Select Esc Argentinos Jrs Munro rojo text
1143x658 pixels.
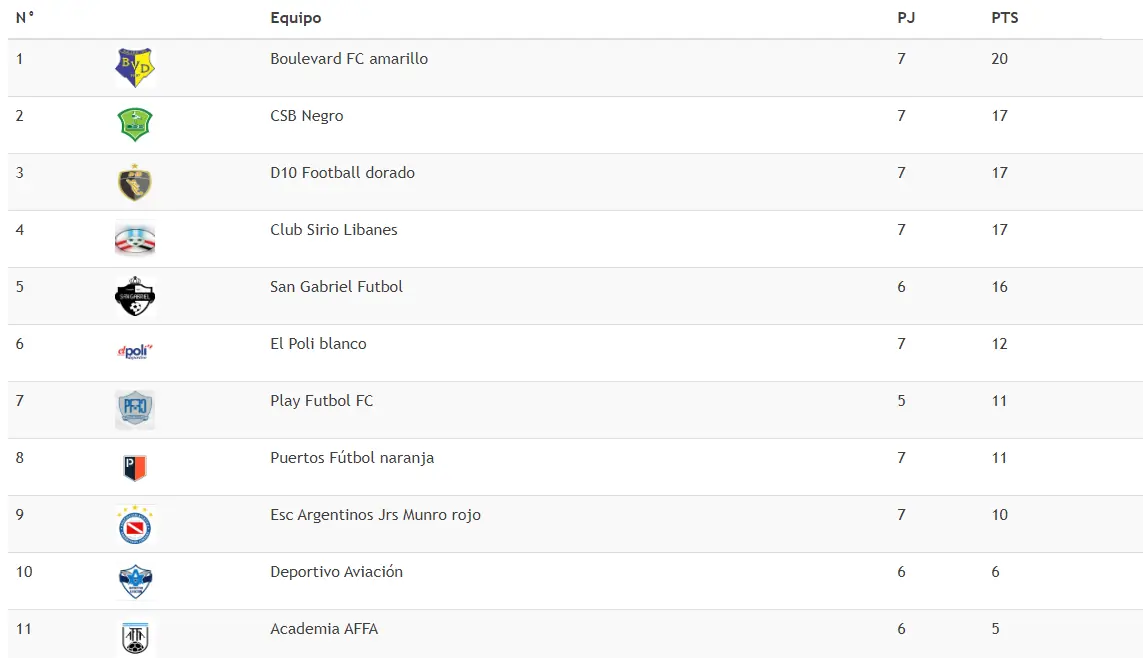click(x=375, y=514)
